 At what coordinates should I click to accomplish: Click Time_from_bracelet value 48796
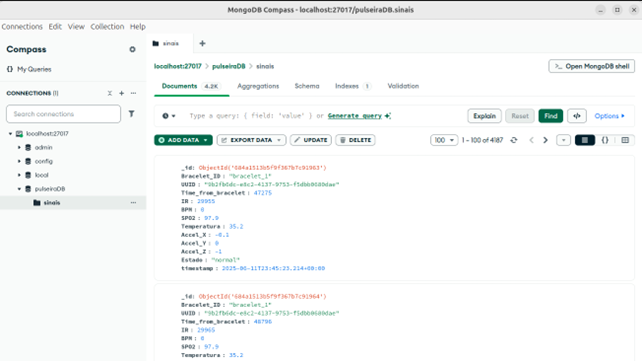point(263,322)
